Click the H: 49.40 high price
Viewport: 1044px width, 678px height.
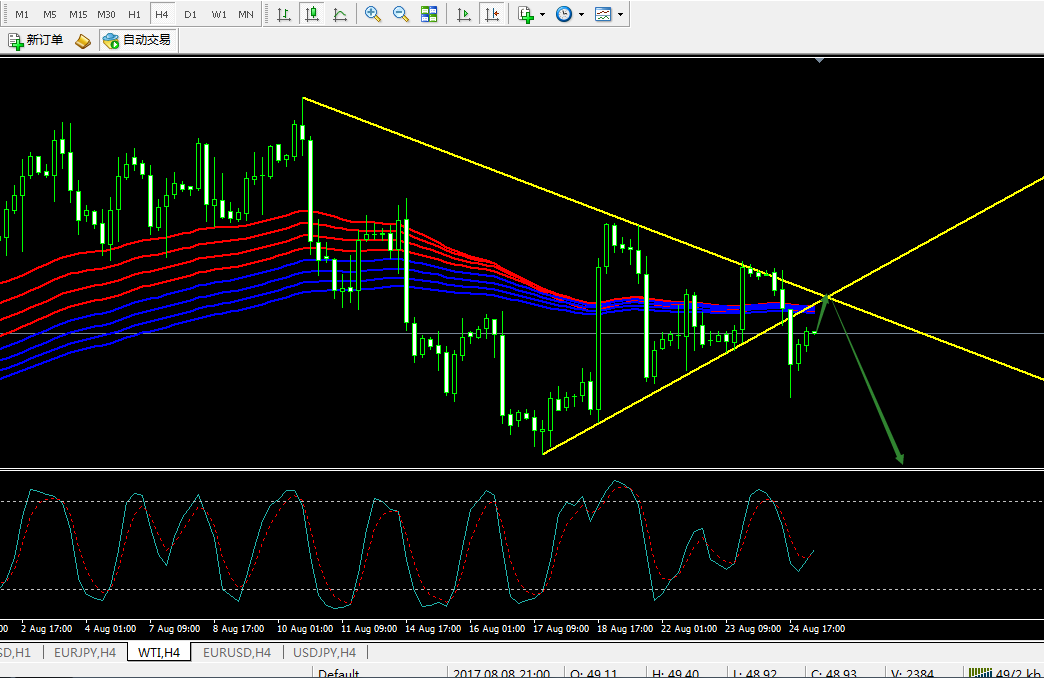tap(675, 673)
